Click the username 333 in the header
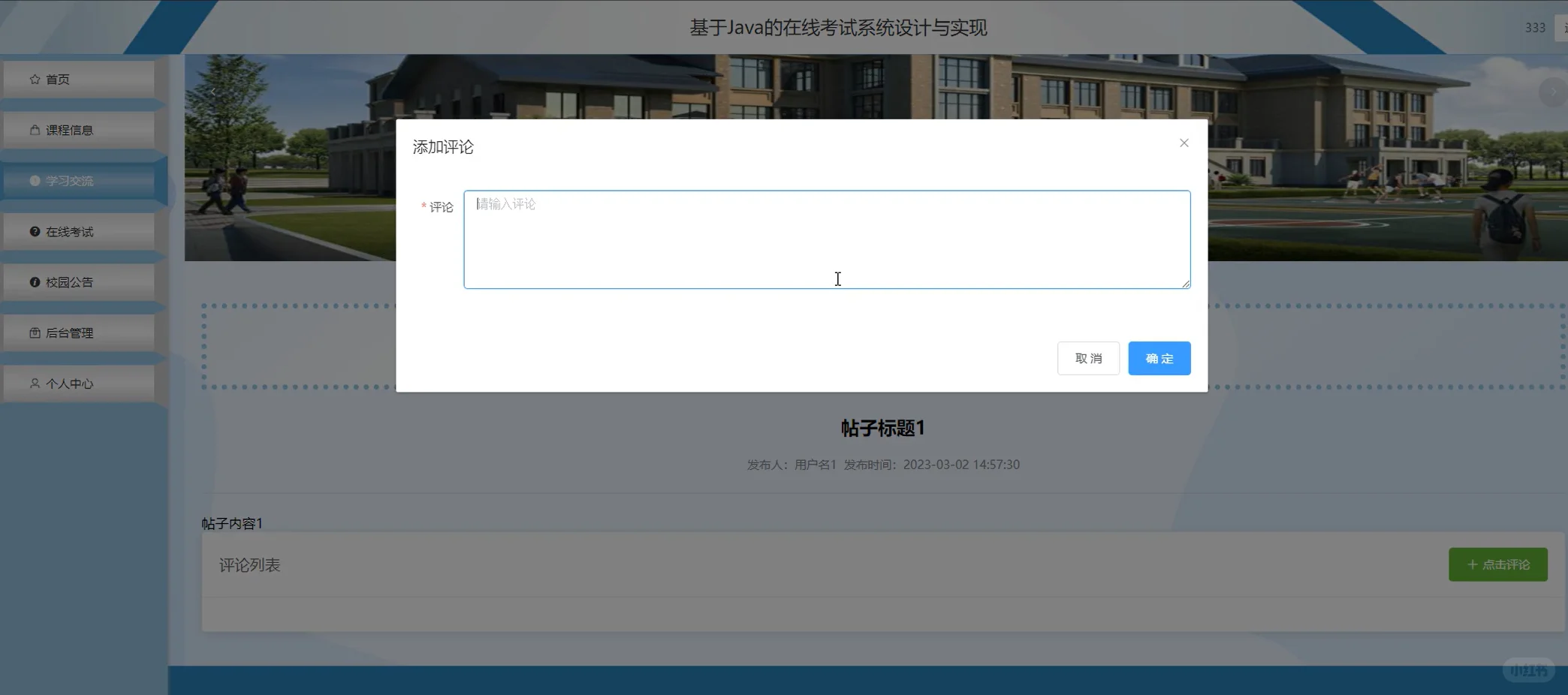The width and height of the screenshot is (1568, 695). click(x=1534, y=27)
